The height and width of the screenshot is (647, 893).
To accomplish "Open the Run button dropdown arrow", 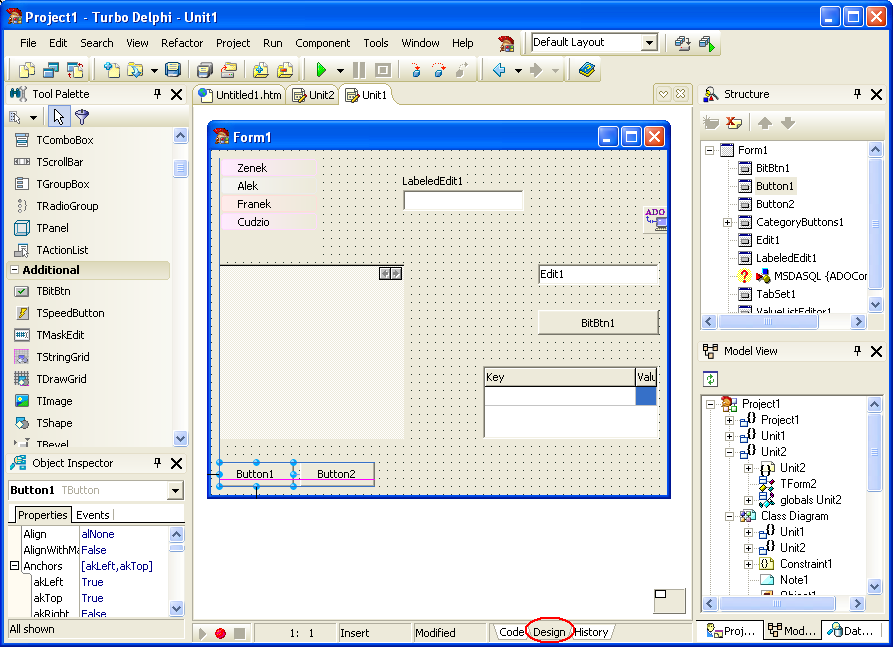I will pyautogui.click(x=340, y=71).
